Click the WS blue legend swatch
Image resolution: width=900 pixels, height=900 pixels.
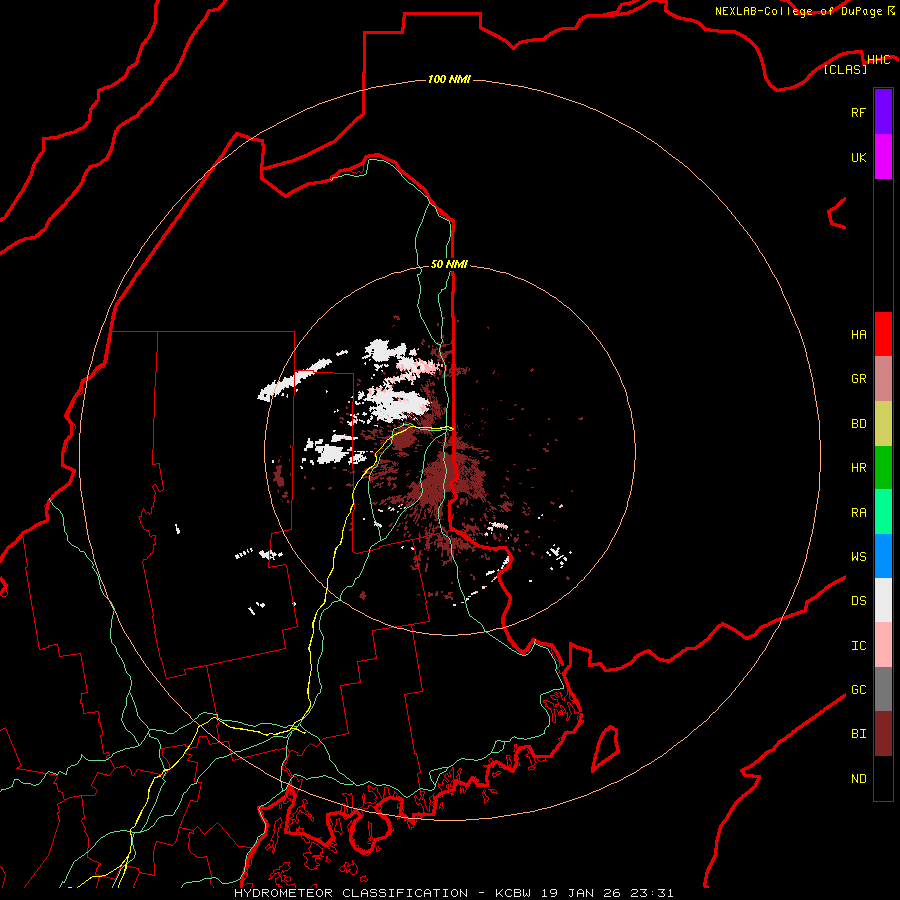point(883,556)
